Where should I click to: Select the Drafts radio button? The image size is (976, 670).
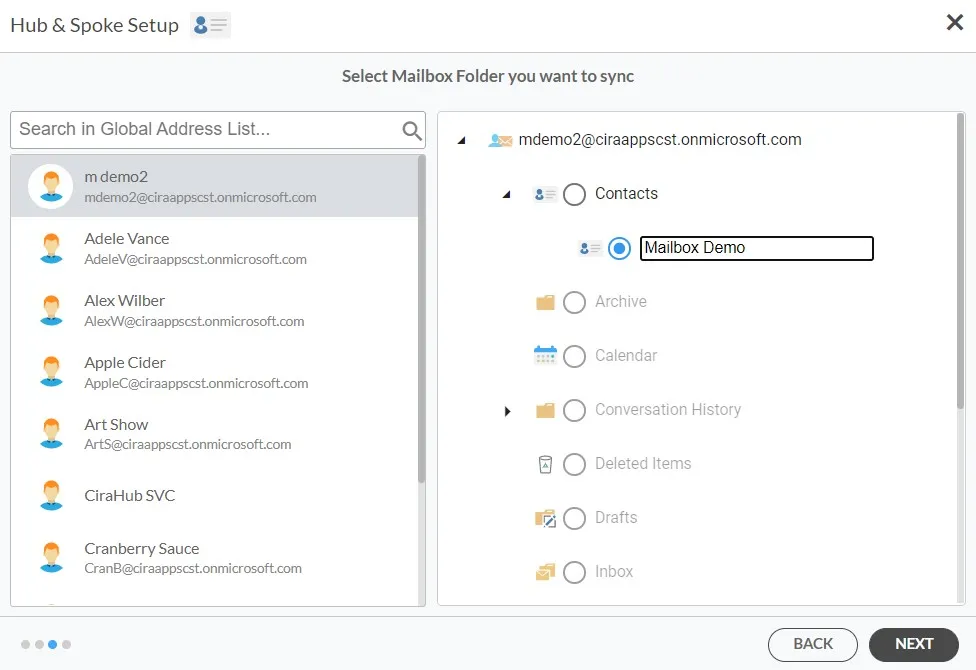coord(575,518)
